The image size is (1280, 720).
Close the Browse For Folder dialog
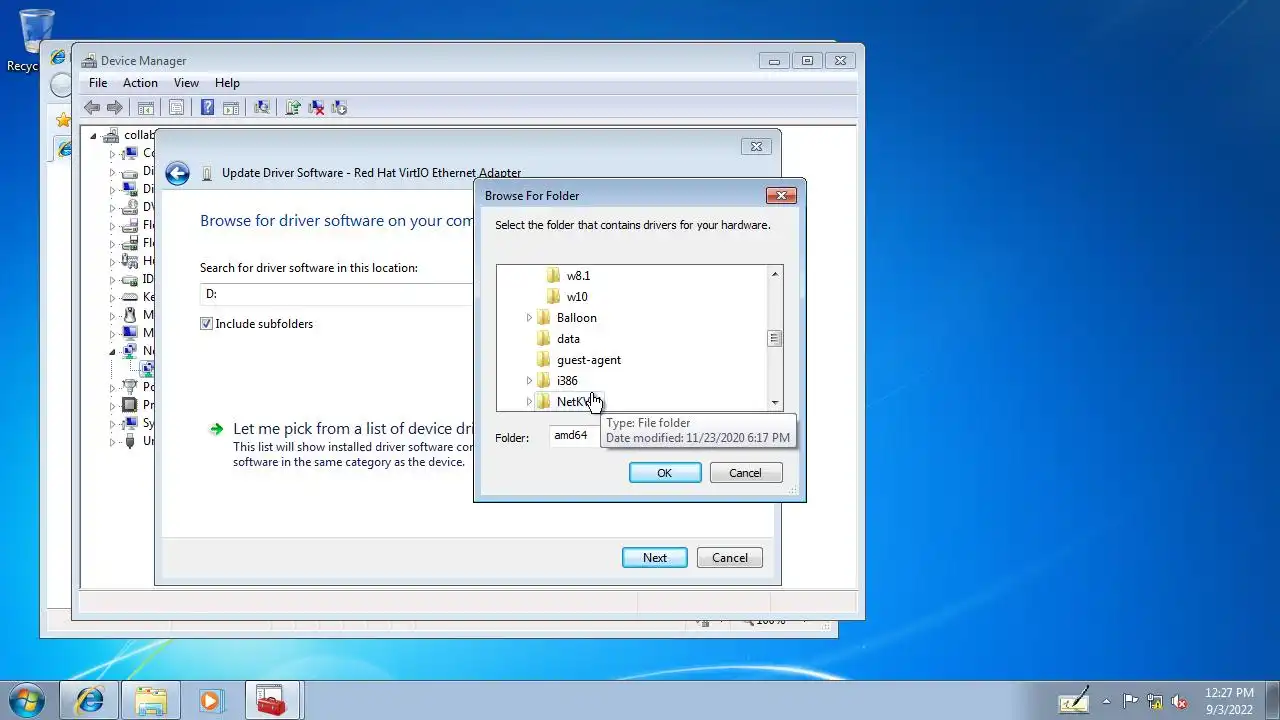781,195
